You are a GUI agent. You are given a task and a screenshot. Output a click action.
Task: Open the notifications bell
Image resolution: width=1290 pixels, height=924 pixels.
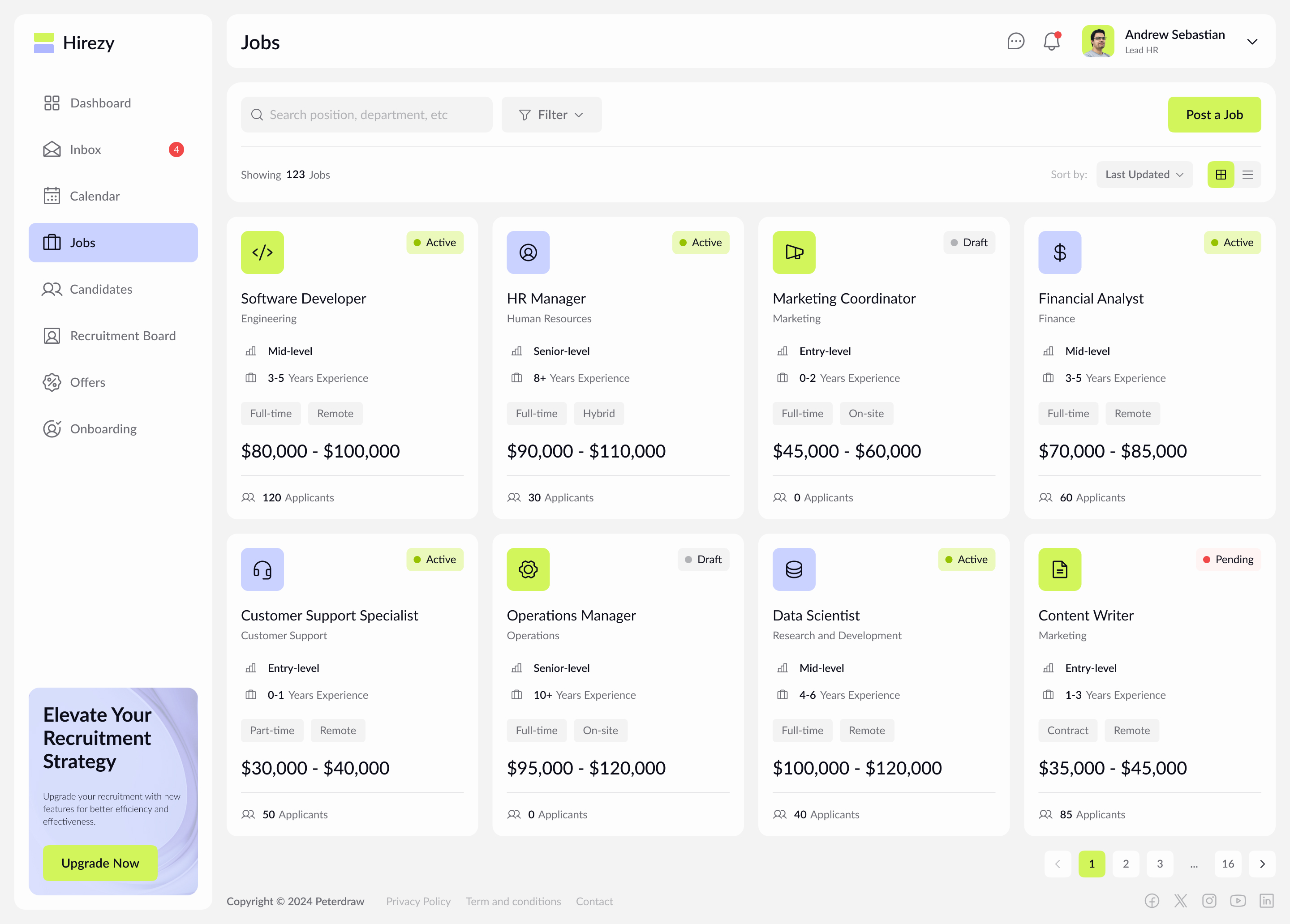(x=1051, y=42)
